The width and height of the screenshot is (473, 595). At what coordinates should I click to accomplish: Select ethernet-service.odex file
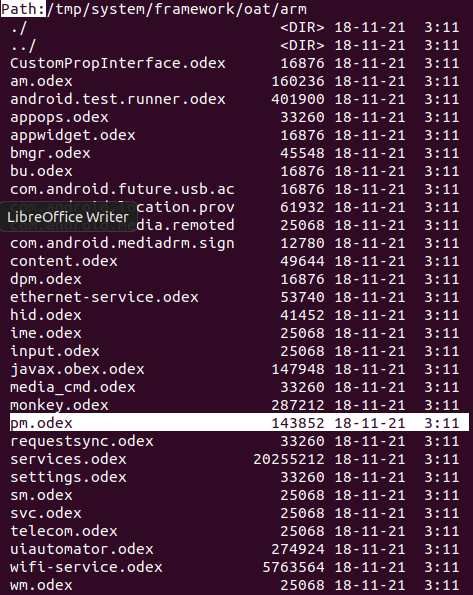tap(239, 297)
